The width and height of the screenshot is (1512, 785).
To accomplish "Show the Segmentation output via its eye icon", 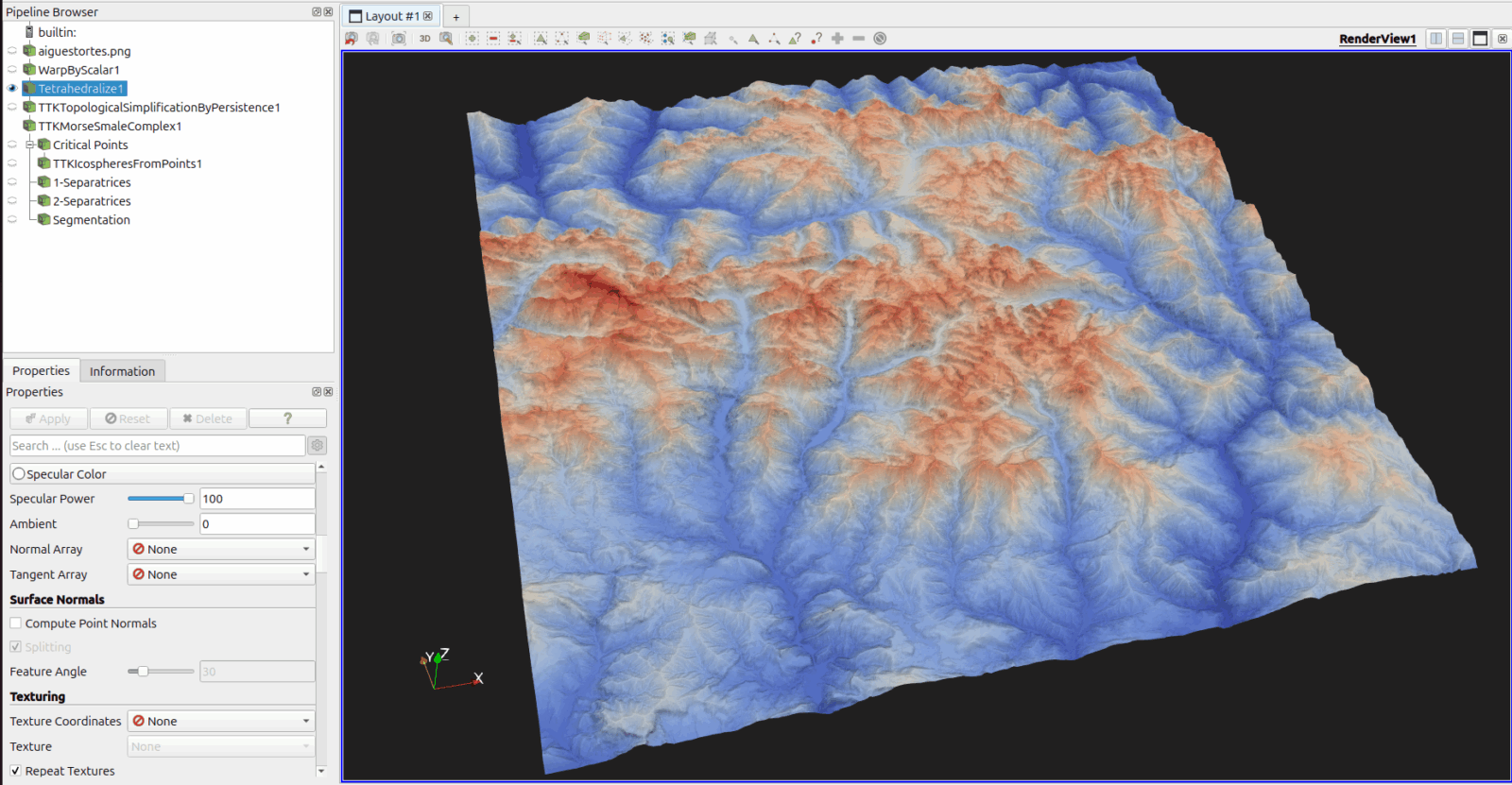I will pos(12,220).
